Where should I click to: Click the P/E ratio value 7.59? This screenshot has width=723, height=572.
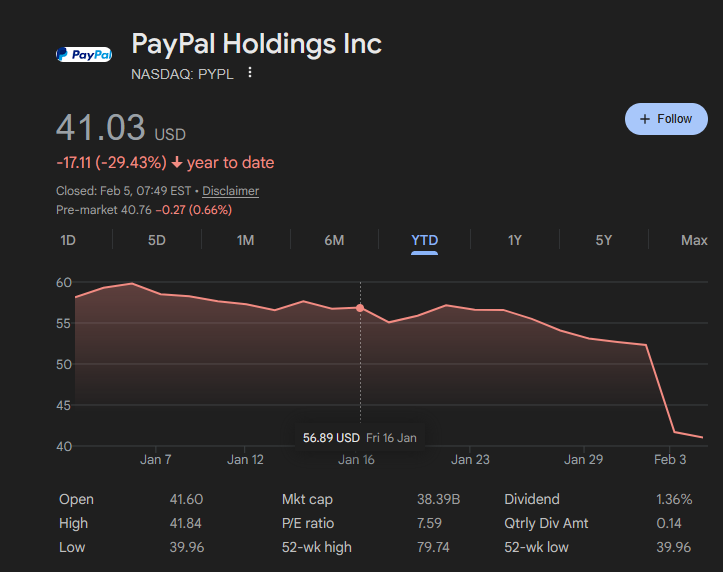pos(429,523)
